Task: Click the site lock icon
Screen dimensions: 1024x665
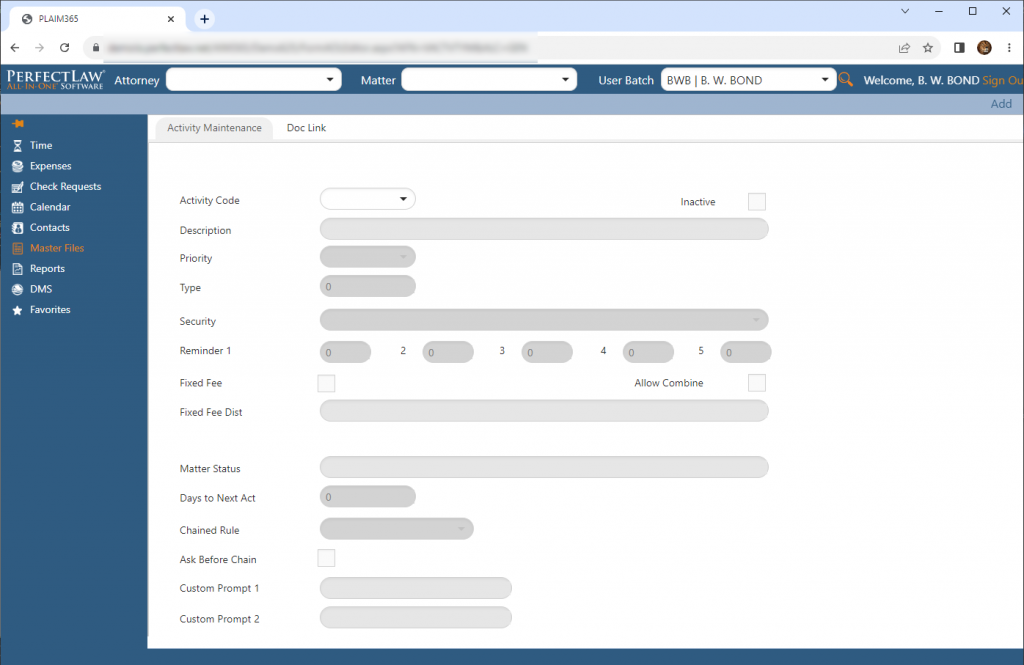Action: click(95, 48)
